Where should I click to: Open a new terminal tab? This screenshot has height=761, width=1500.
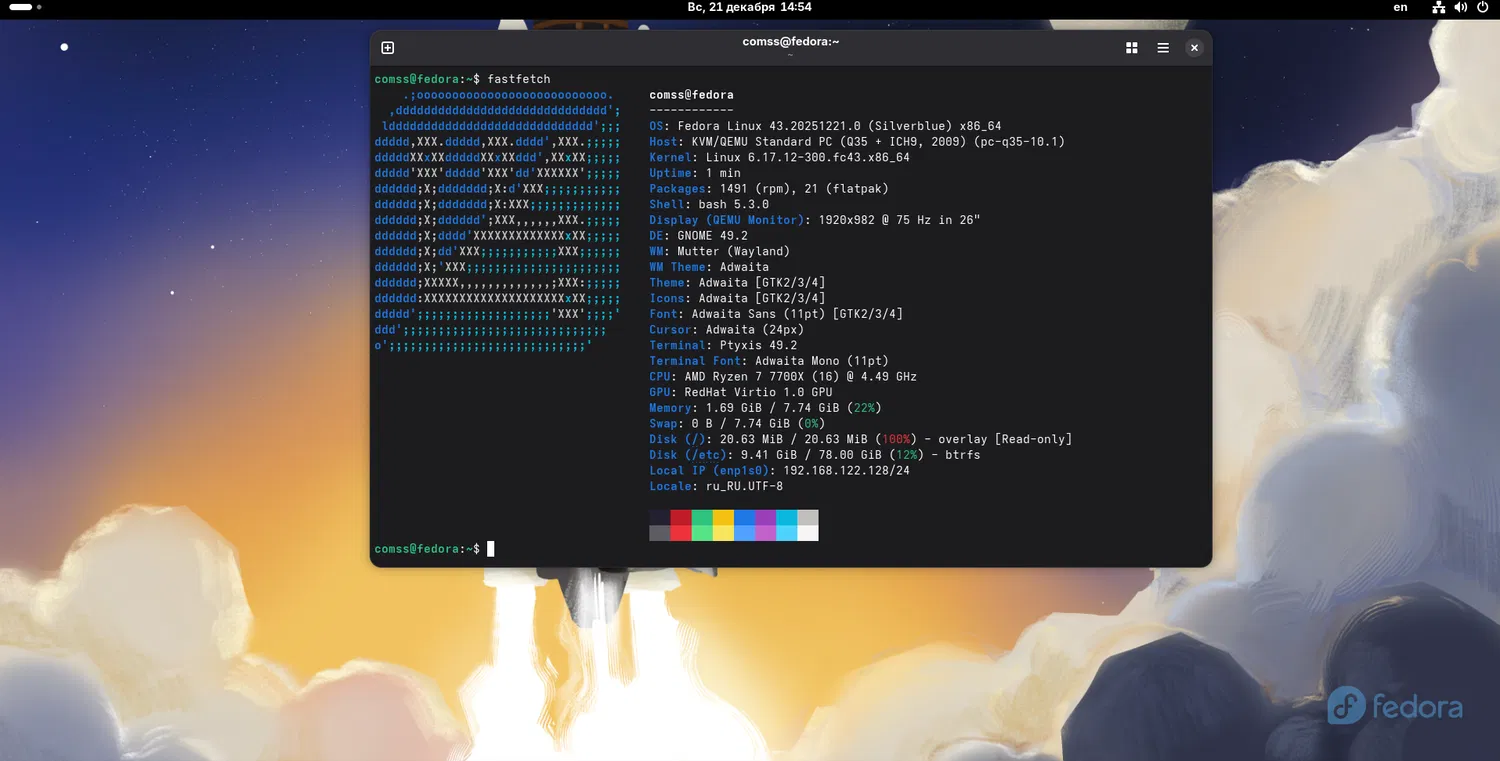click(388, 48)
